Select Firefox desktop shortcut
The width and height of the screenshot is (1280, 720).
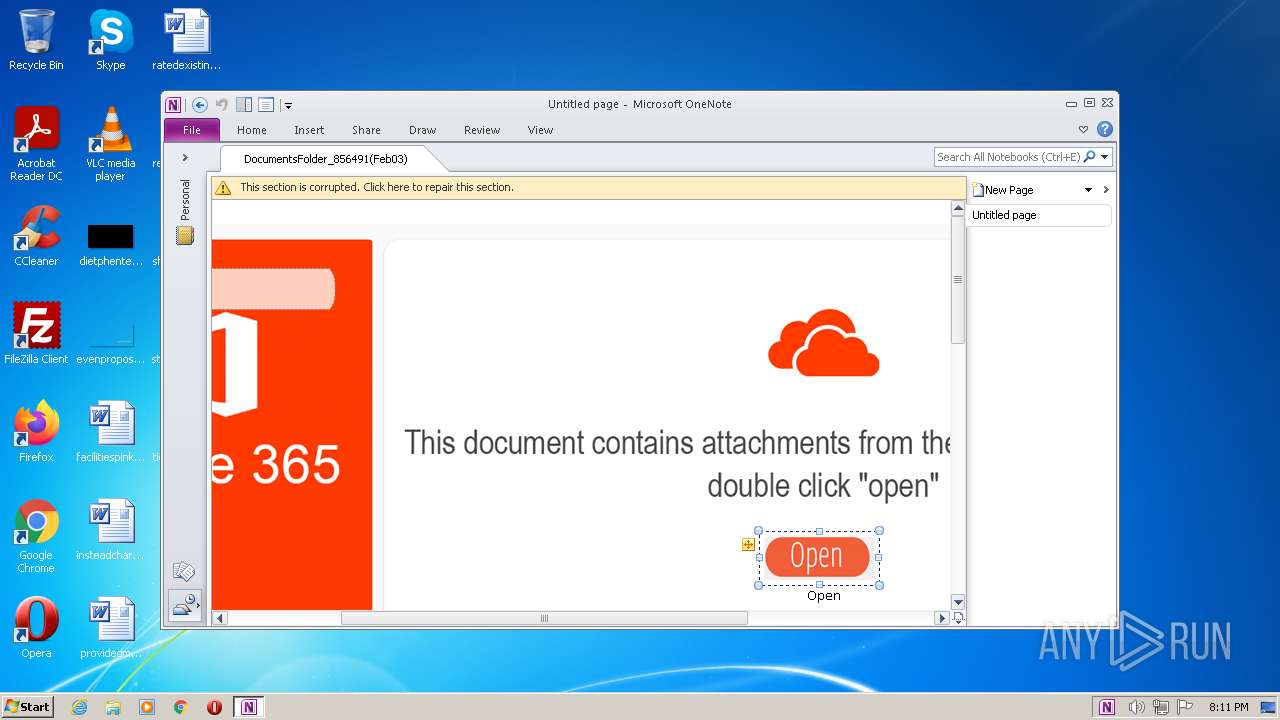[x=36, y=432]
